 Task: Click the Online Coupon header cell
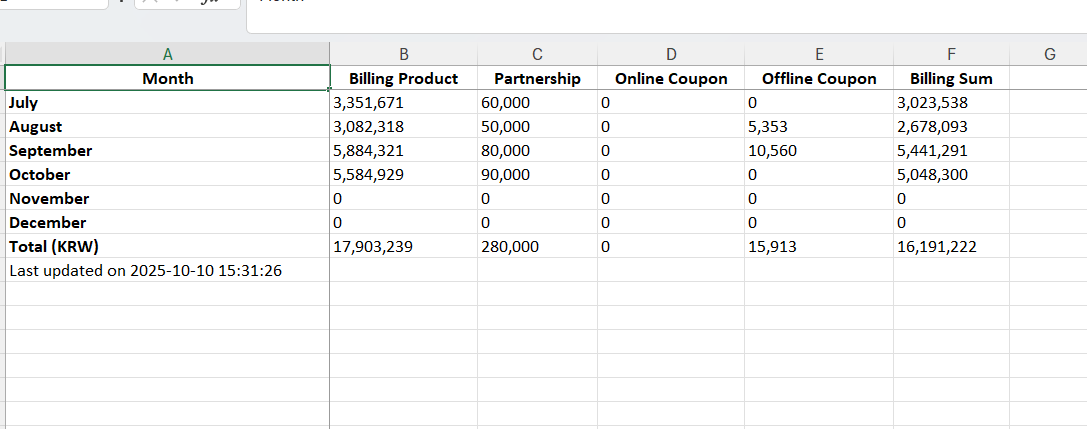pos(670,78)
